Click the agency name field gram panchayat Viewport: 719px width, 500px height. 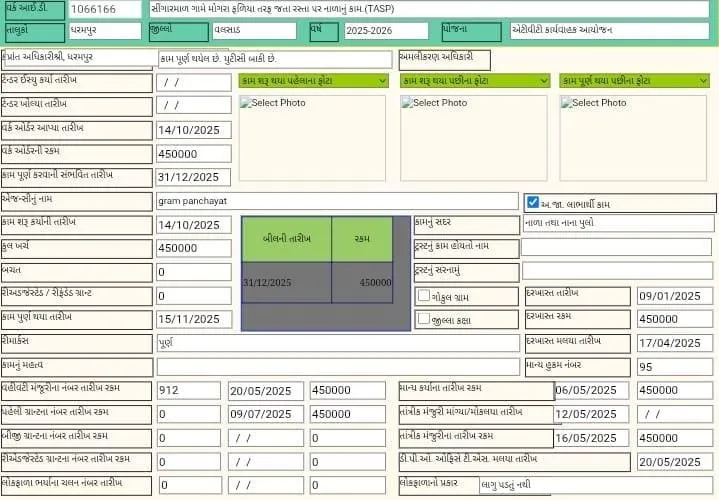(337, 201)
